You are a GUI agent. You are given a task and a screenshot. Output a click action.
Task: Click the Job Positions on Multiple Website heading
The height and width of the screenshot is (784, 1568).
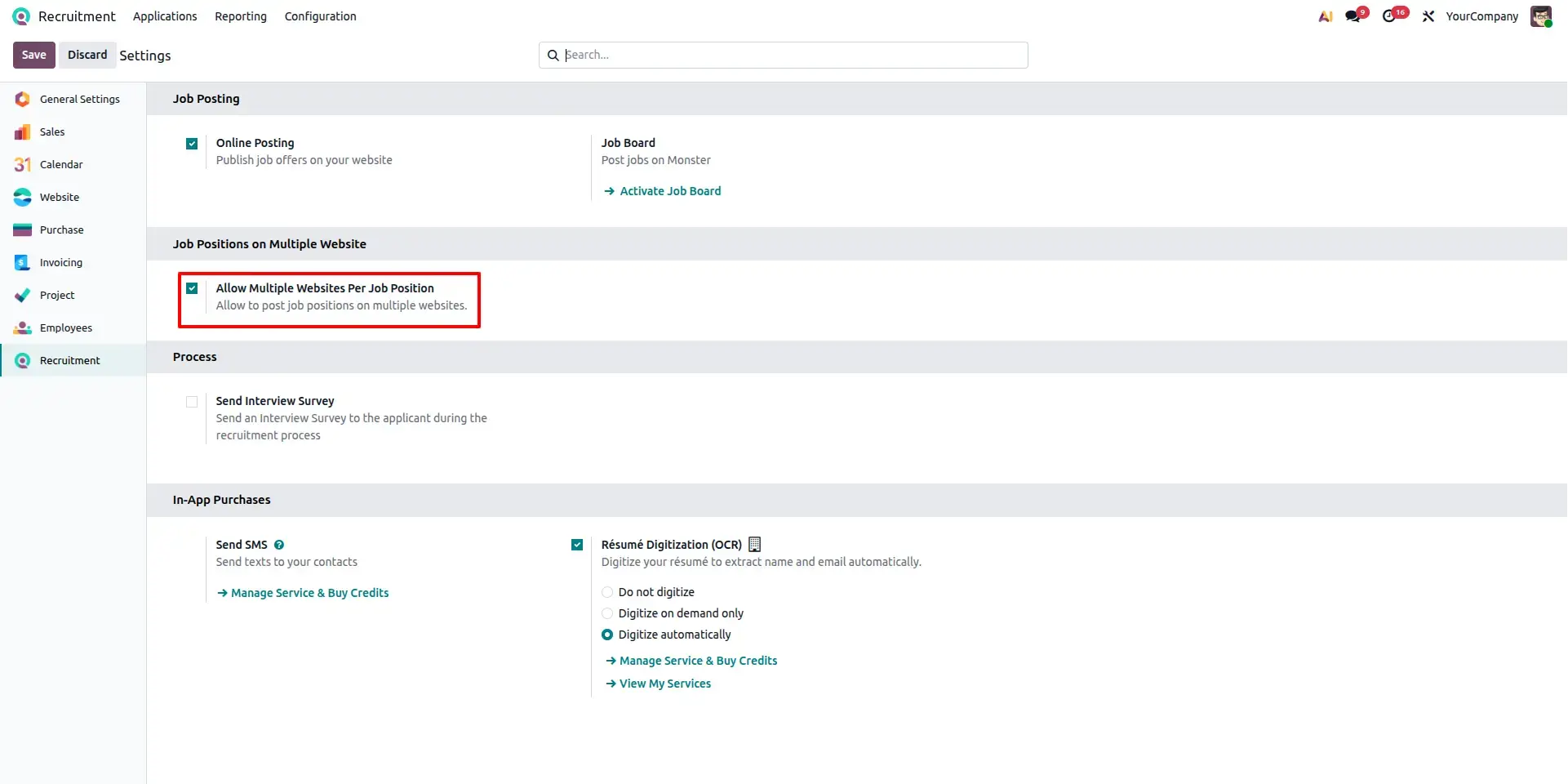click(x=269, y=244)
